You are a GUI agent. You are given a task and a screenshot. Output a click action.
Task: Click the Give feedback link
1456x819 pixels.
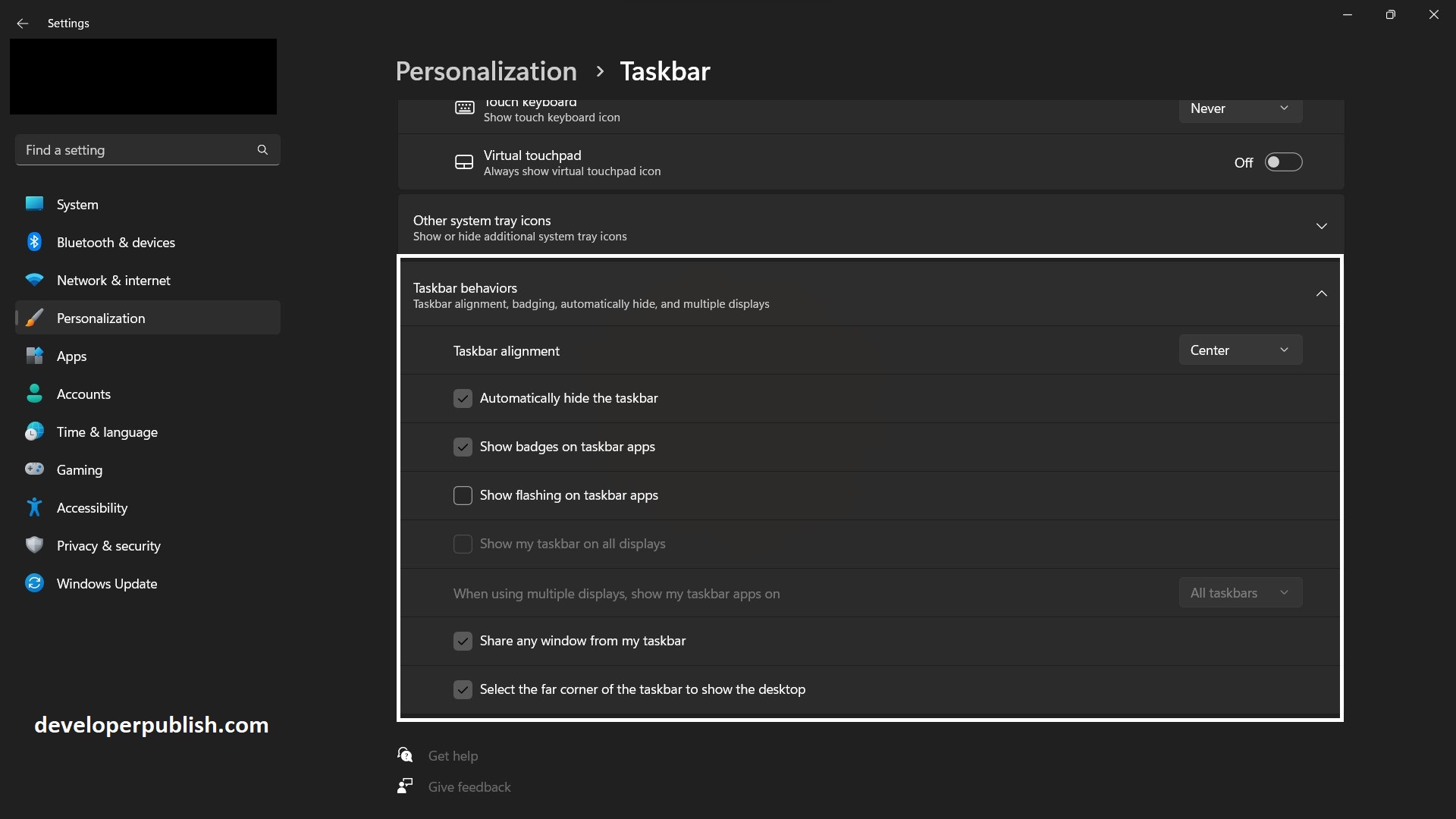tap(469, 786)
